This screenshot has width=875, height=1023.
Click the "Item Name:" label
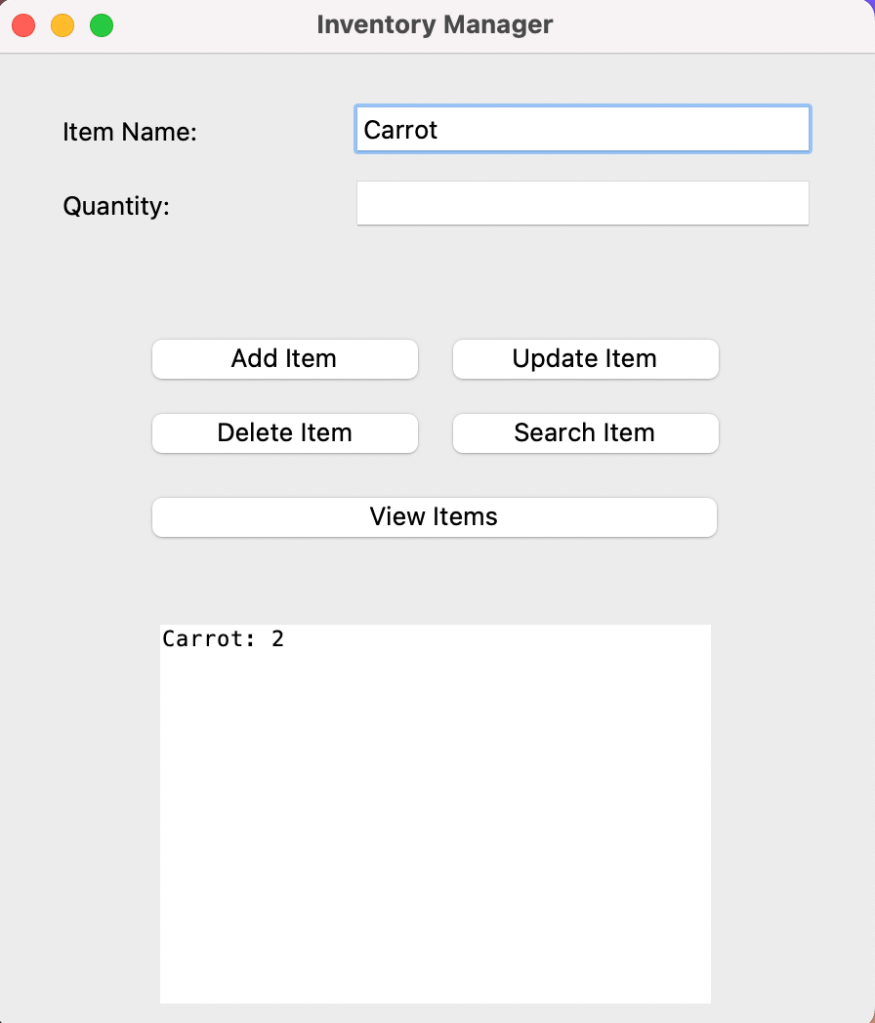point(130,132)
